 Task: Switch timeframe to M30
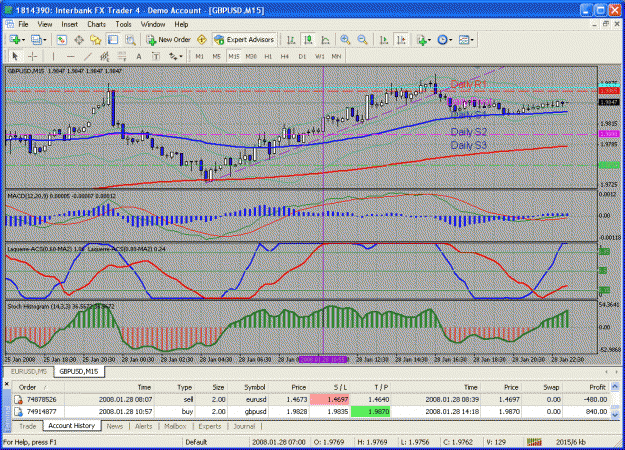coord(251,57)
